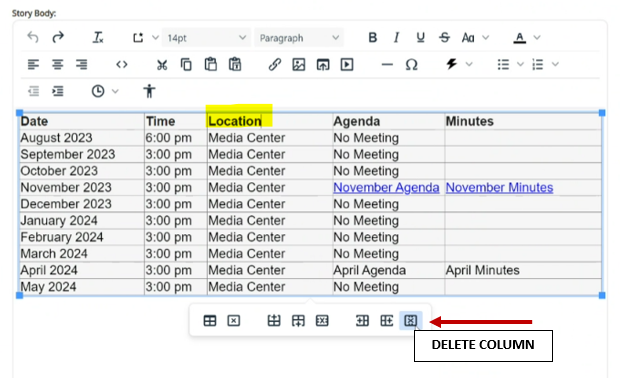Click the Increase indent icon
The image size is (626, 378).
tap(58, 91)
